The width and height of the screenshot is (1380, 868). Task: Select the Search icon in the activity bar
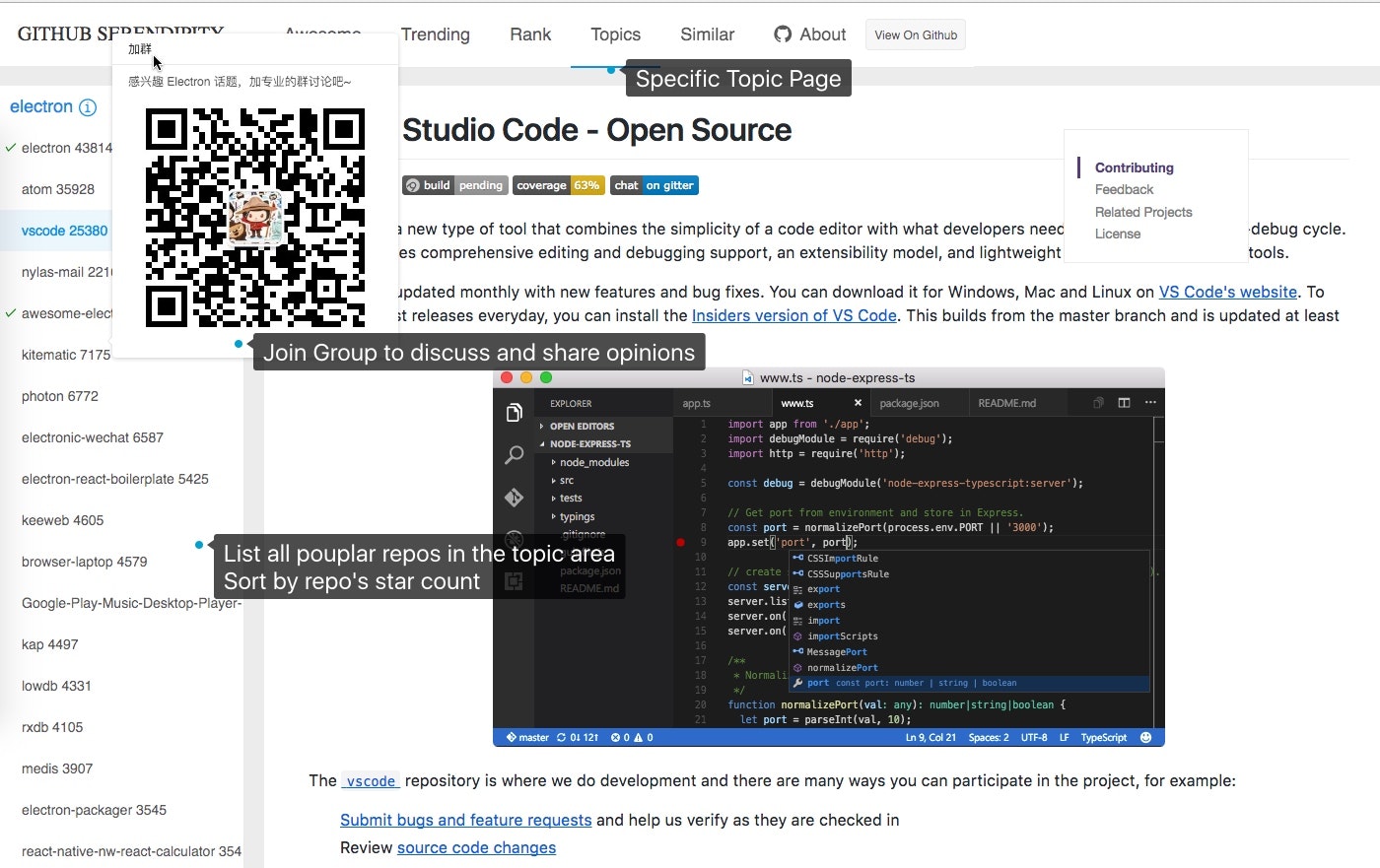(515, 455)
